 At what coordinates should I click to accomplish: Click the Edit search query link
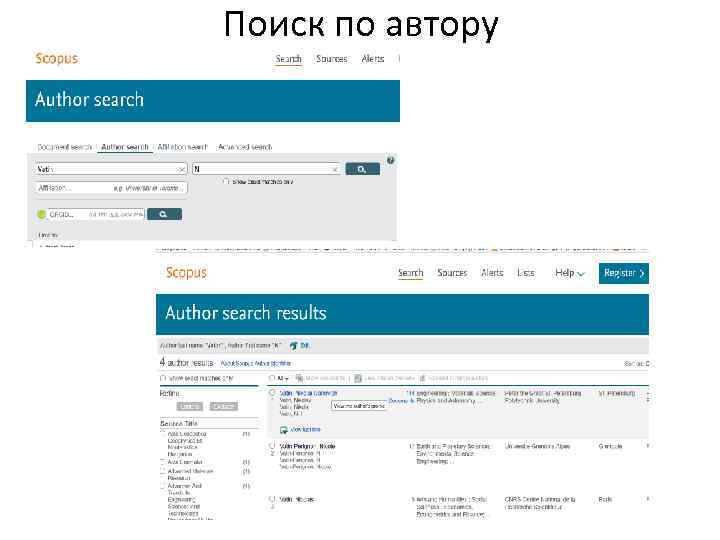[x=304, y=345]
